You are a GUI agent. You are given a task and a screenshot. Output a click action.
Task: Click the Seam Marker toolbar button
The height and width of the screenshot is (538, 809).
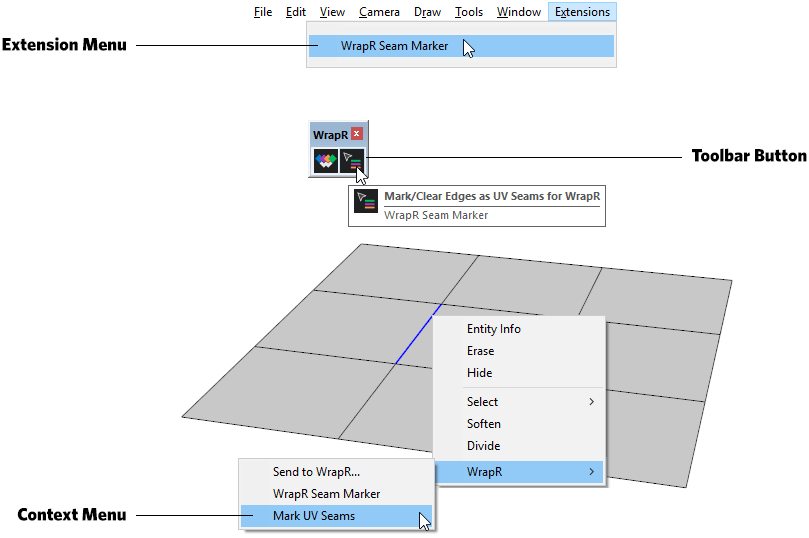353,160
